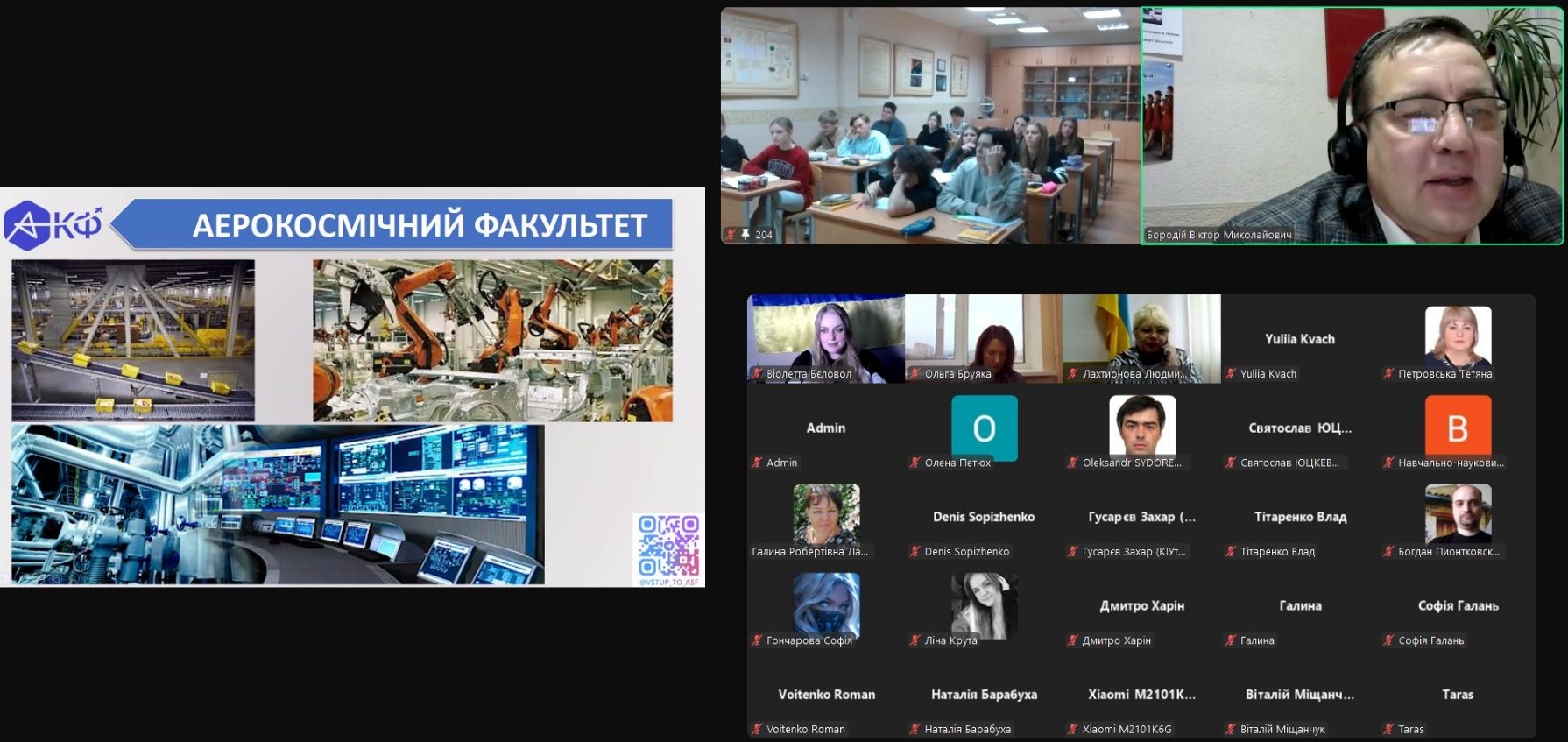Click the QR code on the slide
Image resolution: width=1568 pixels, height=742 pixels.
point(668,545)
